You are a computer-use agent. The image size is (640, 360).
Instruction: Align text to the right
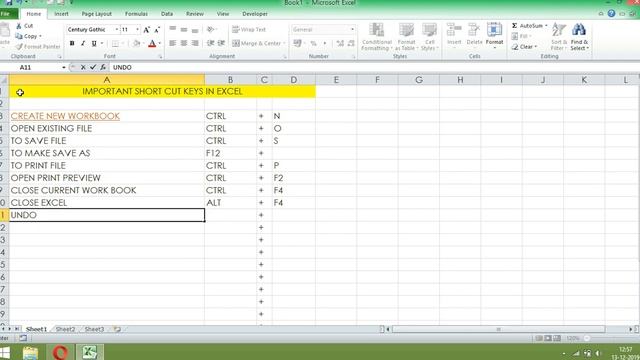tap(195, 43)
